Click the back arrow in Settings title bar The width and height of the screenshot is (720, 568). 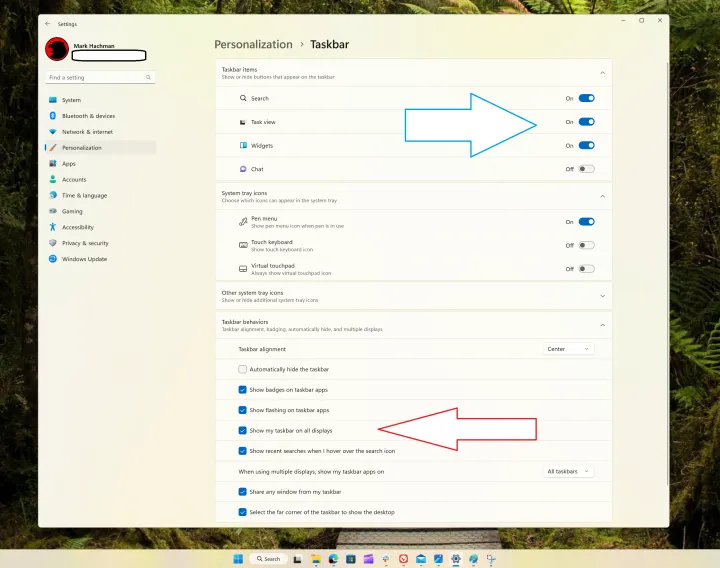coord(47,24)
